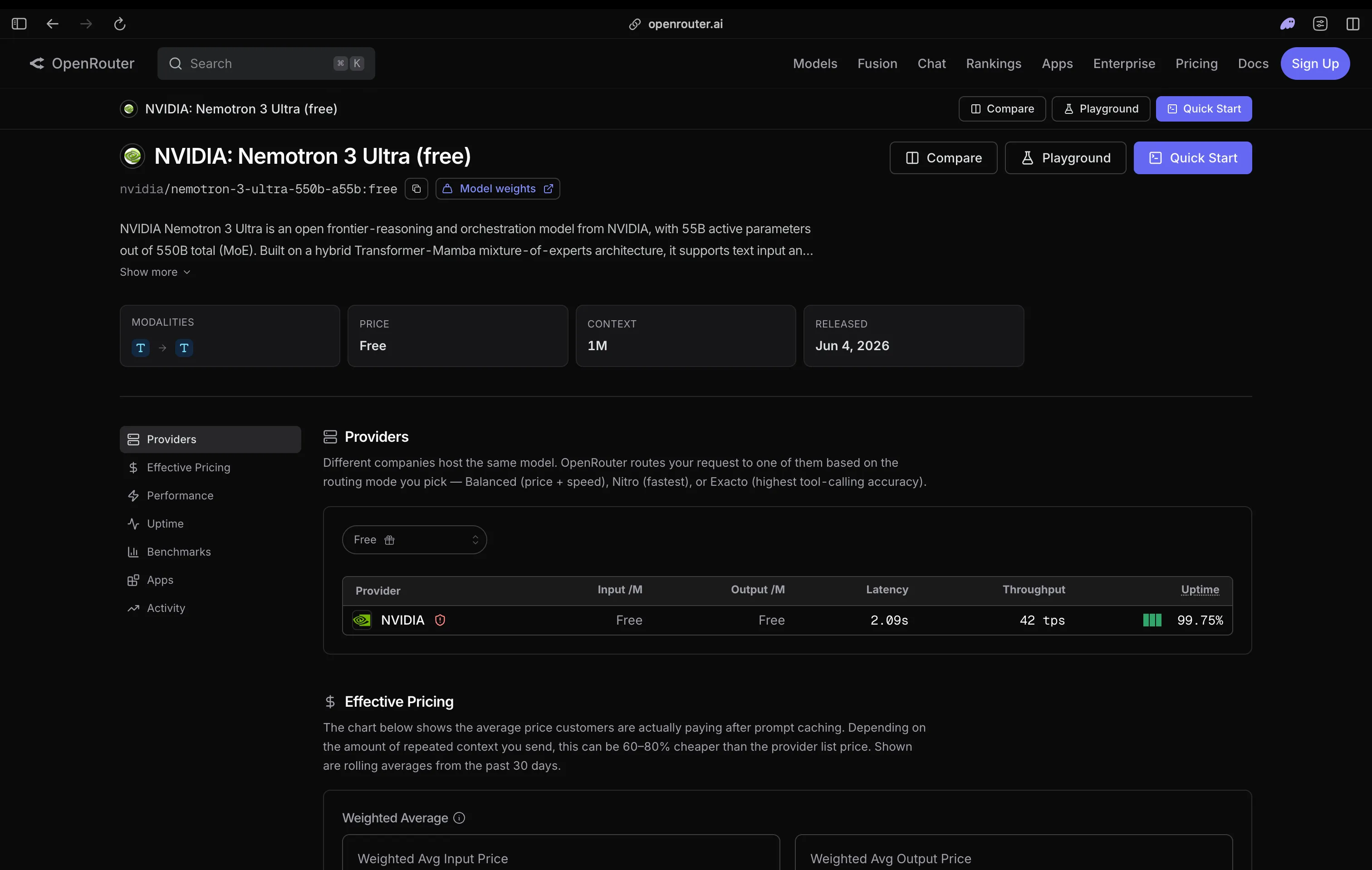Reload the page with the refresh icon

120,24
